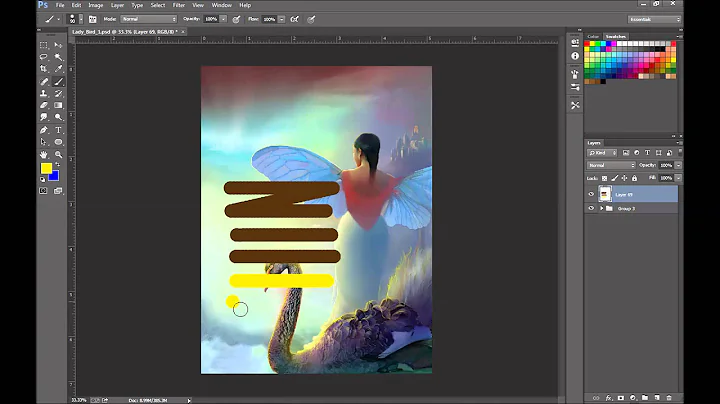Open the Essentials workspace dropdown
The width and height of the screenshot is (720, 404).
tap(654, 19)
